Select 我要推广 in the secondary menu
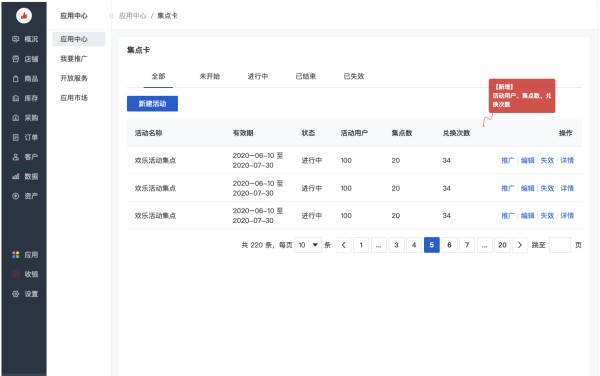Viewport: 600px width, 376px height. [x=74, y=59]
